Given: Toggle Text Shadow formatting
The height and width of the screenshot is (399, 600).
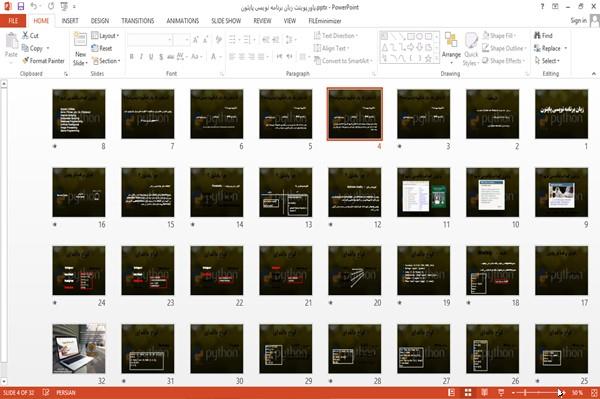Looking at the screenshot, I should 161,57.
